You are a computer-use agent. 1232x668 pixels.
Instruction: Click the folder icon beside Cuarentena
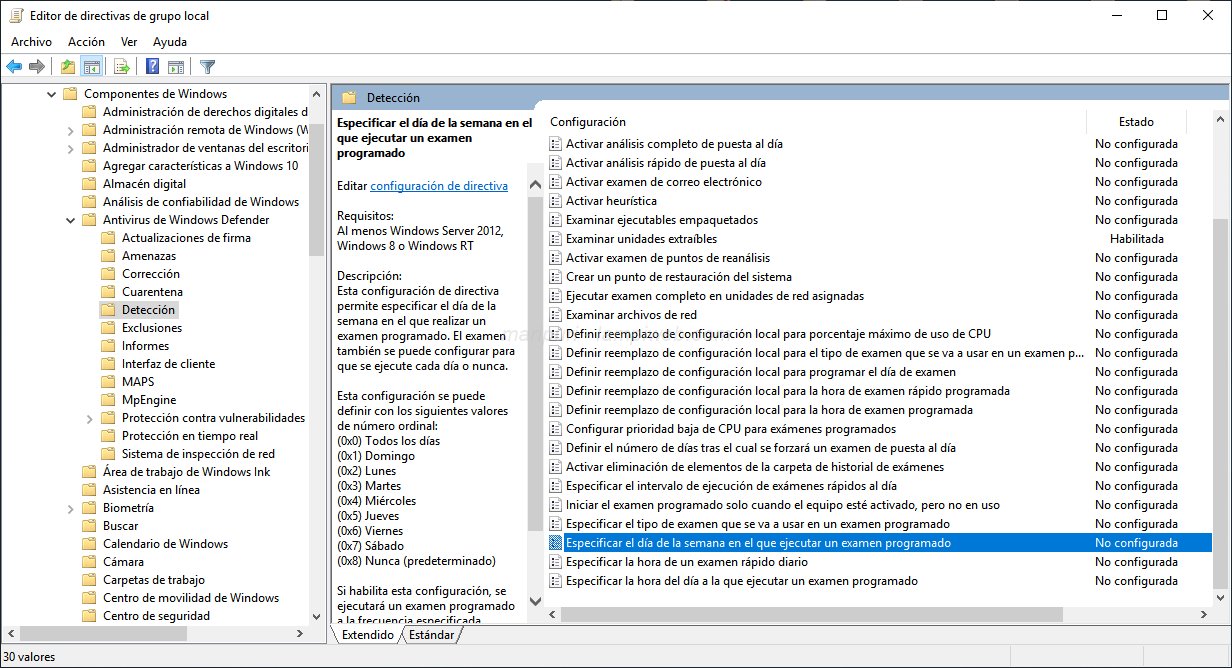(108, 292)
